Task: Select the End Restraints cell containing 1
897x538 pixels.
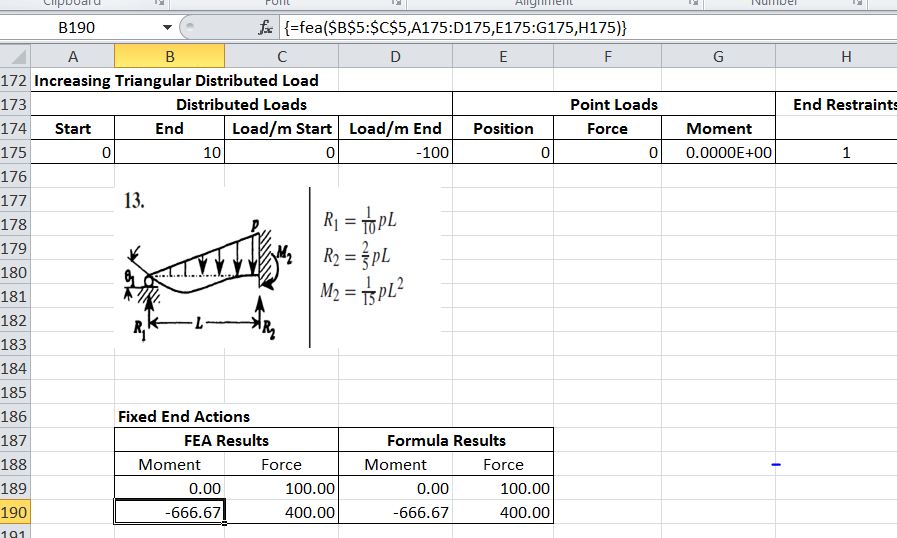Action: click(846, 153)
